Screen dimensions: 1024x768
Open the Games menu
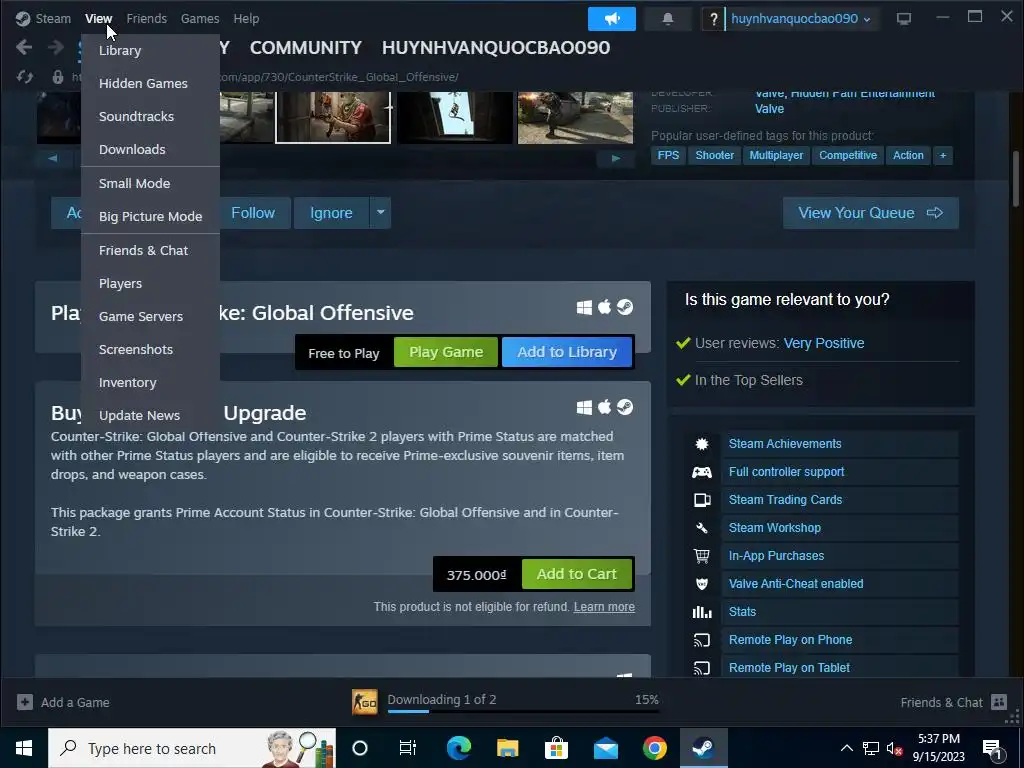(x=200, y=19)
